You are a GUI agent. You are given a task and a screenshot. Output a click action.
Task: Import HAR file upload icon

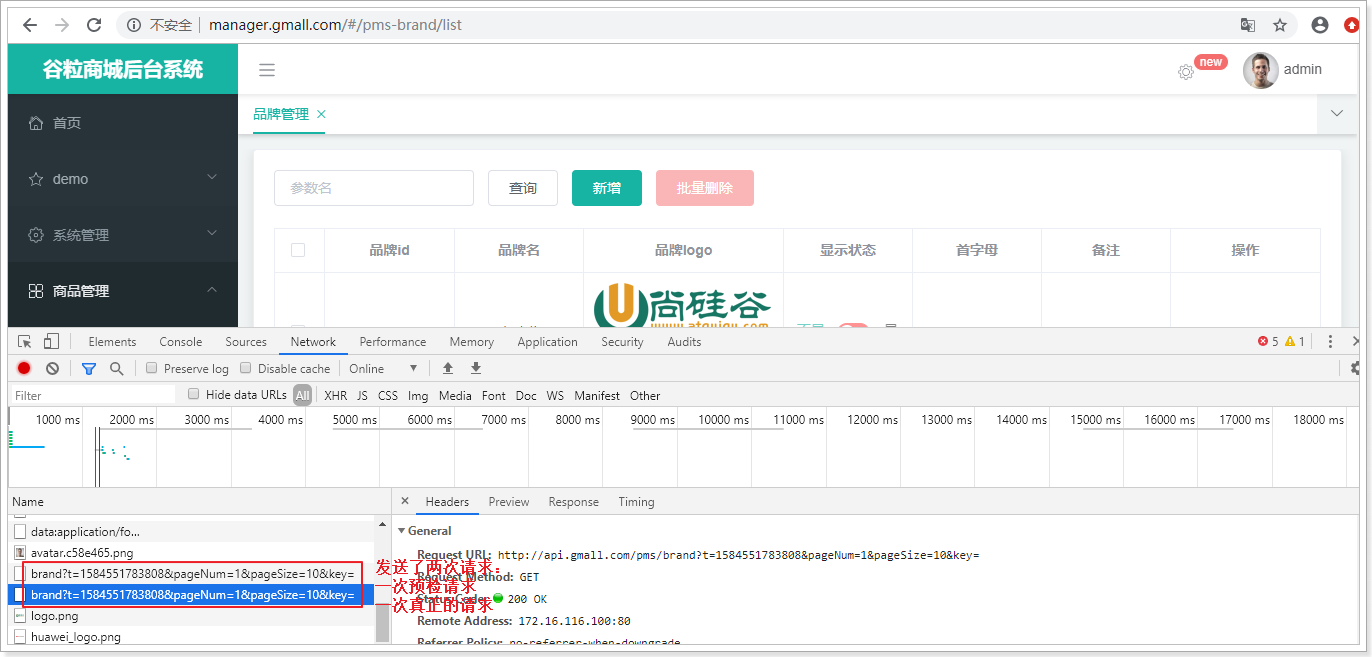[x=448, y=369]
